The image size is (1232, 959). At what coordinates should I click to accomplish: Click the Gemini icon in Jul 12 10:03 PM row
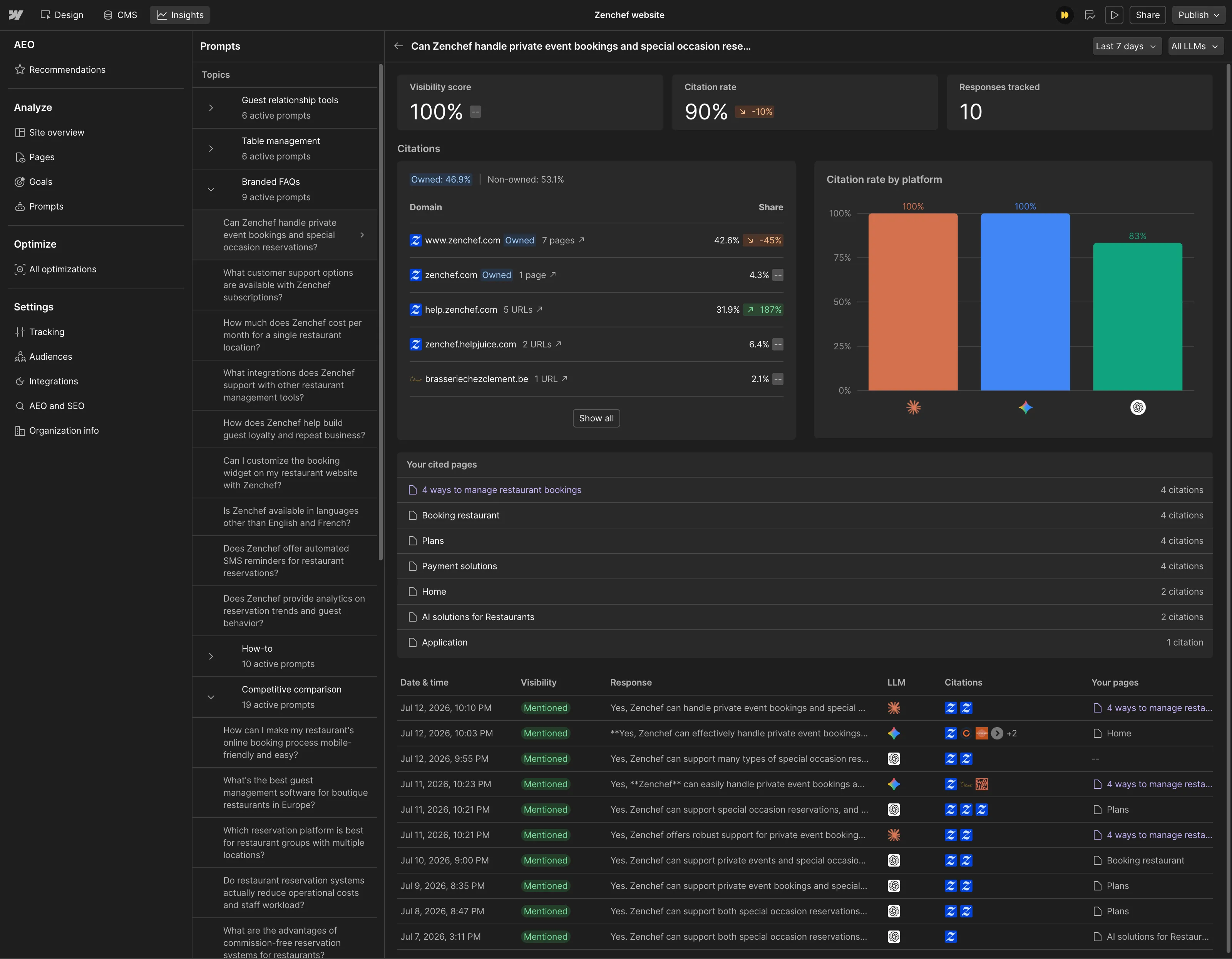[x=894, y=733]
